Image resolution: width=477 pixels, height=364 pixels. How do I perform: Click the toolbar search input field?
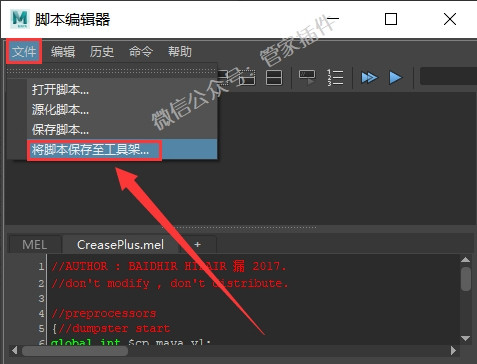[x=448, y=76]
